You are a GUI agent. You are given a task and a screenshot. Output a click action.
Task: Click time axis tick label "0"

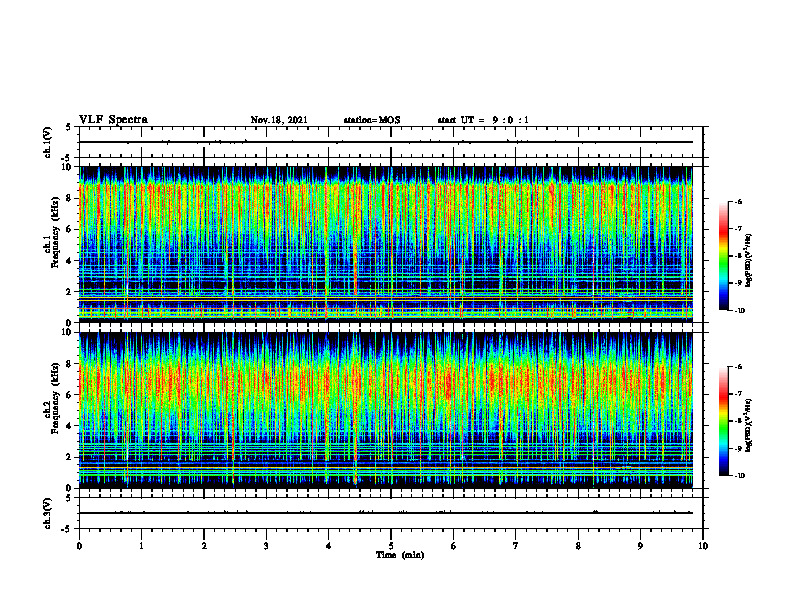[x=79, y=546]
